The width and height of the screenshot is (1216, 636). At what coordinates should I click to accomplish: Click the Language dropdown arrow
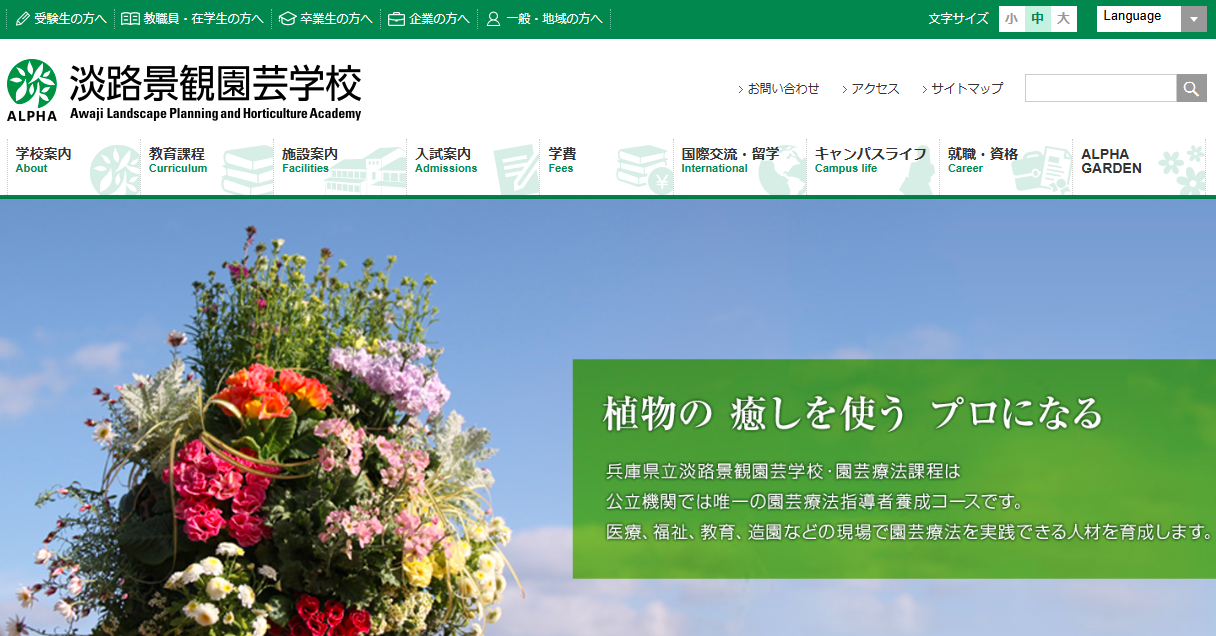(x=1194, y=19)
